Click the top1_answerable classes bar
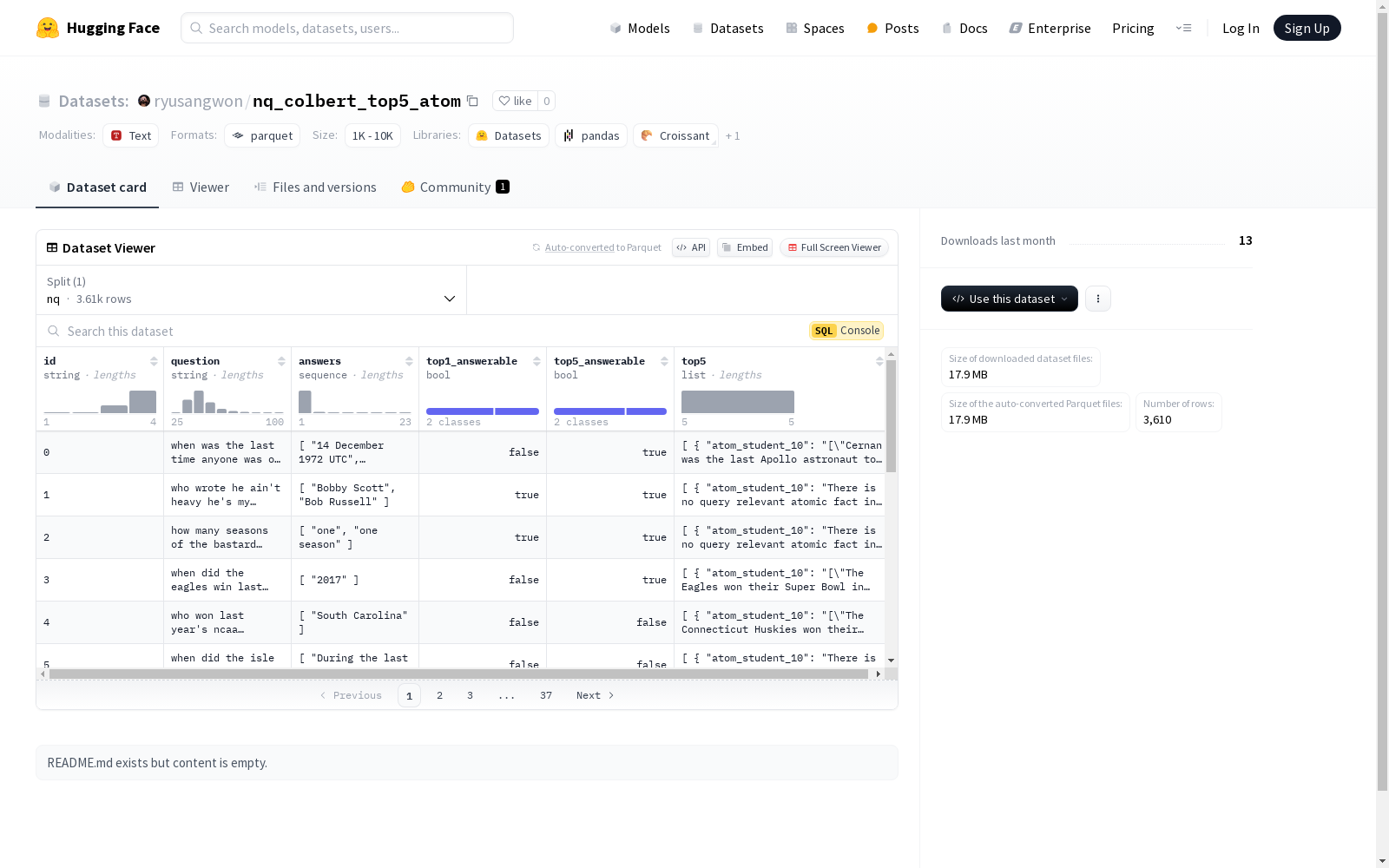 [x=483, y=411]
